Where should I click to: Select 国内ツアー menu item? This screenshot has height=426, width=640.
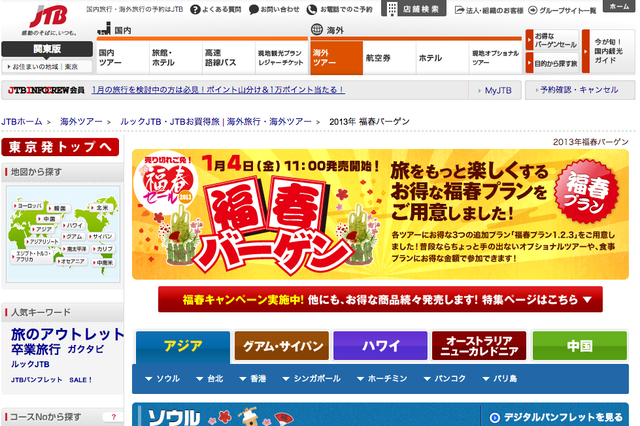click(123, 58)
